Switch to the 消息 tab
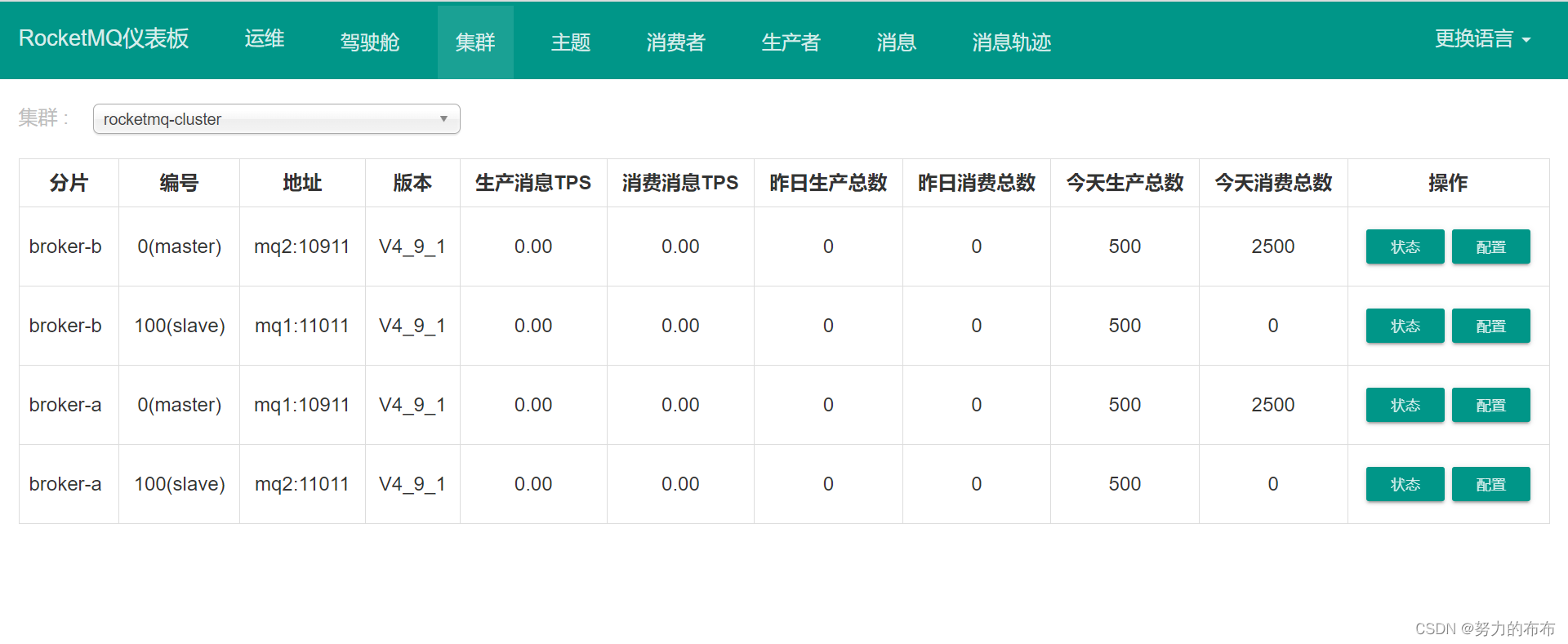This screenshot has height=644, width=1568. 897,42
